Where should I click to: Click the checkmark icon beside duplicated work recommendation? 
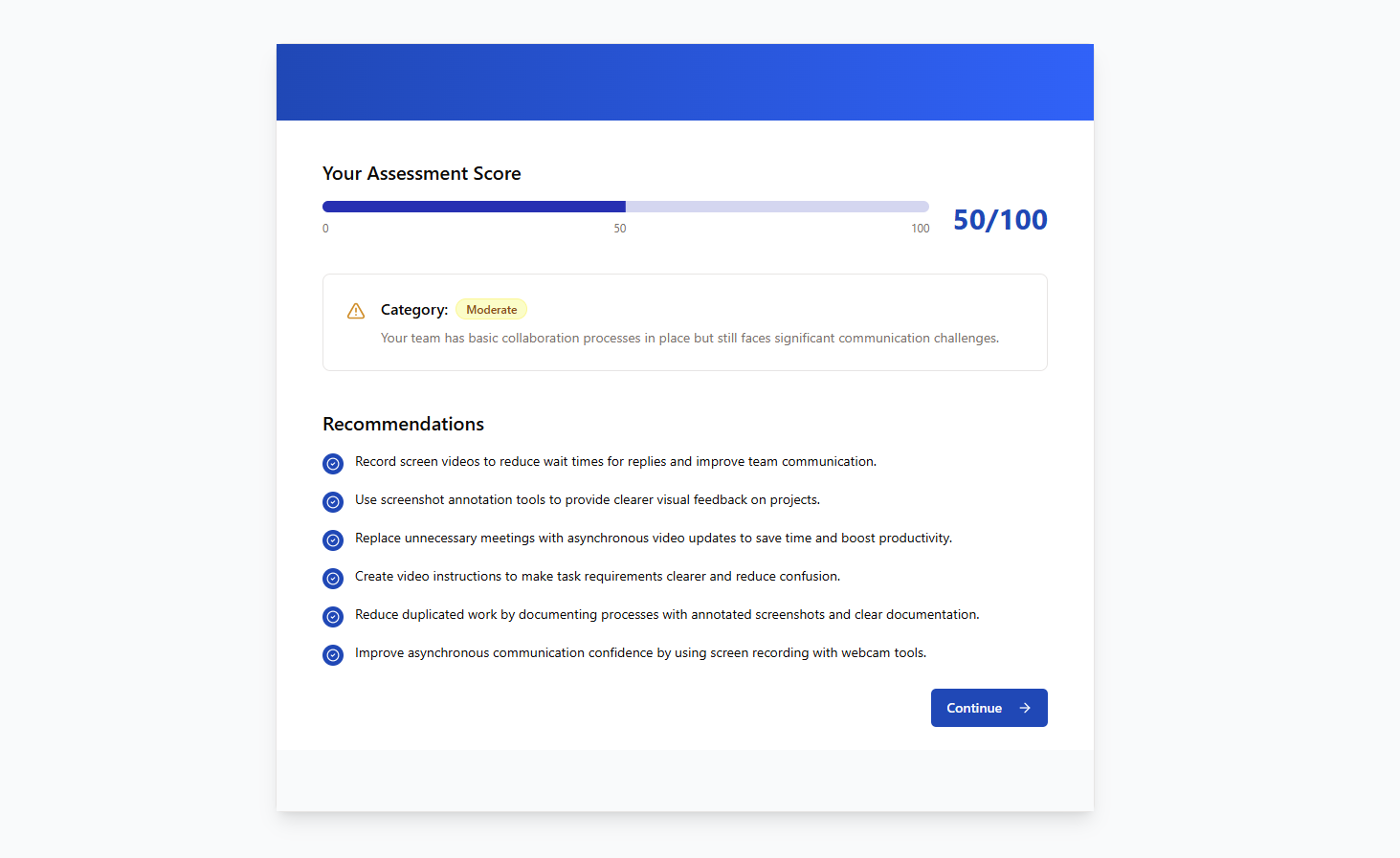(332, 616)
